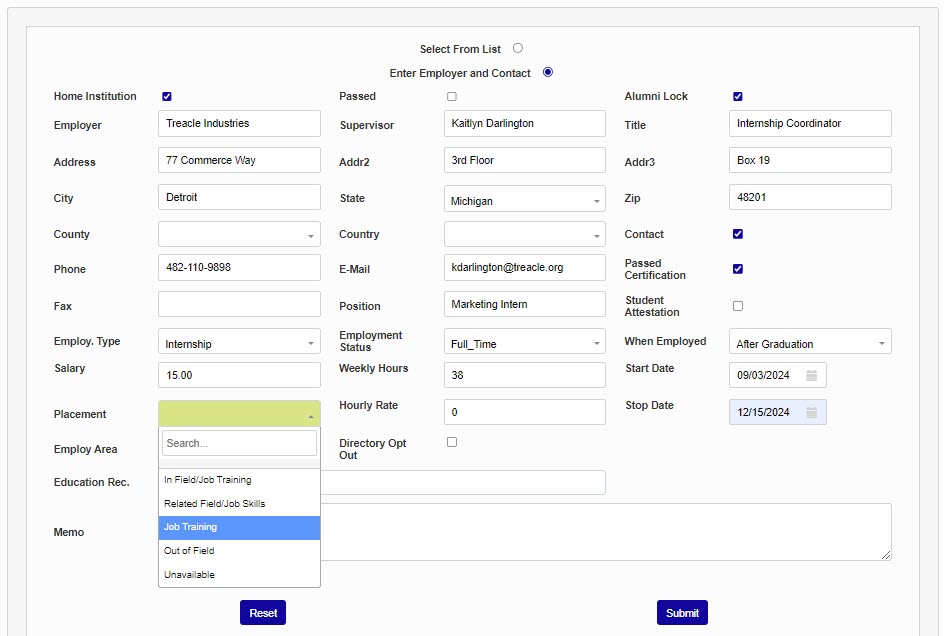Expand the Employment Status Full_Time dropdown
The height and width of the screenshot is (636, 944).
click(x=524, y=343)
